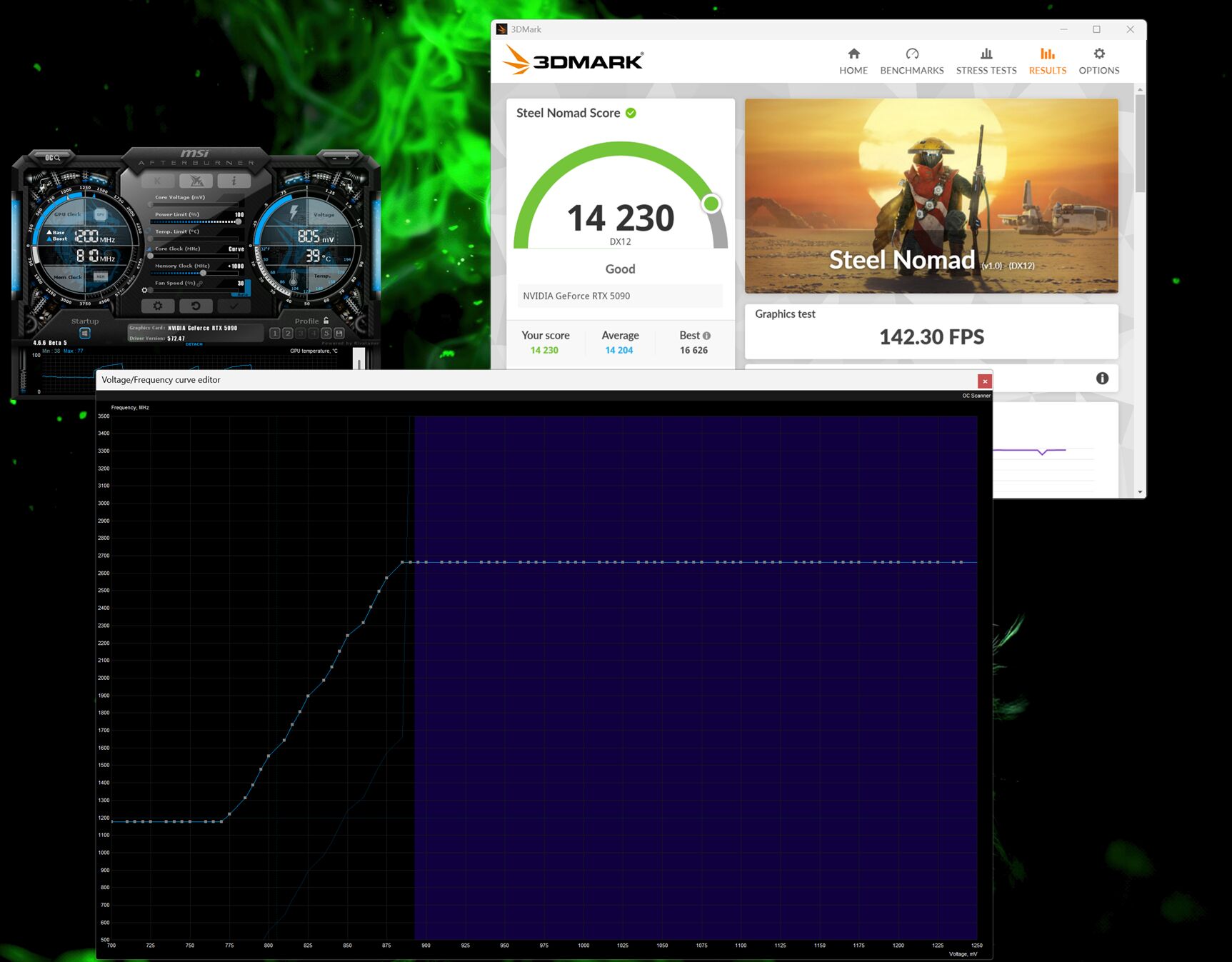The width and height of the screenshot is (1232, 962).
Task: Click green validation checkmark next to Steel Nomad Score
Action: tap(631, 113)
